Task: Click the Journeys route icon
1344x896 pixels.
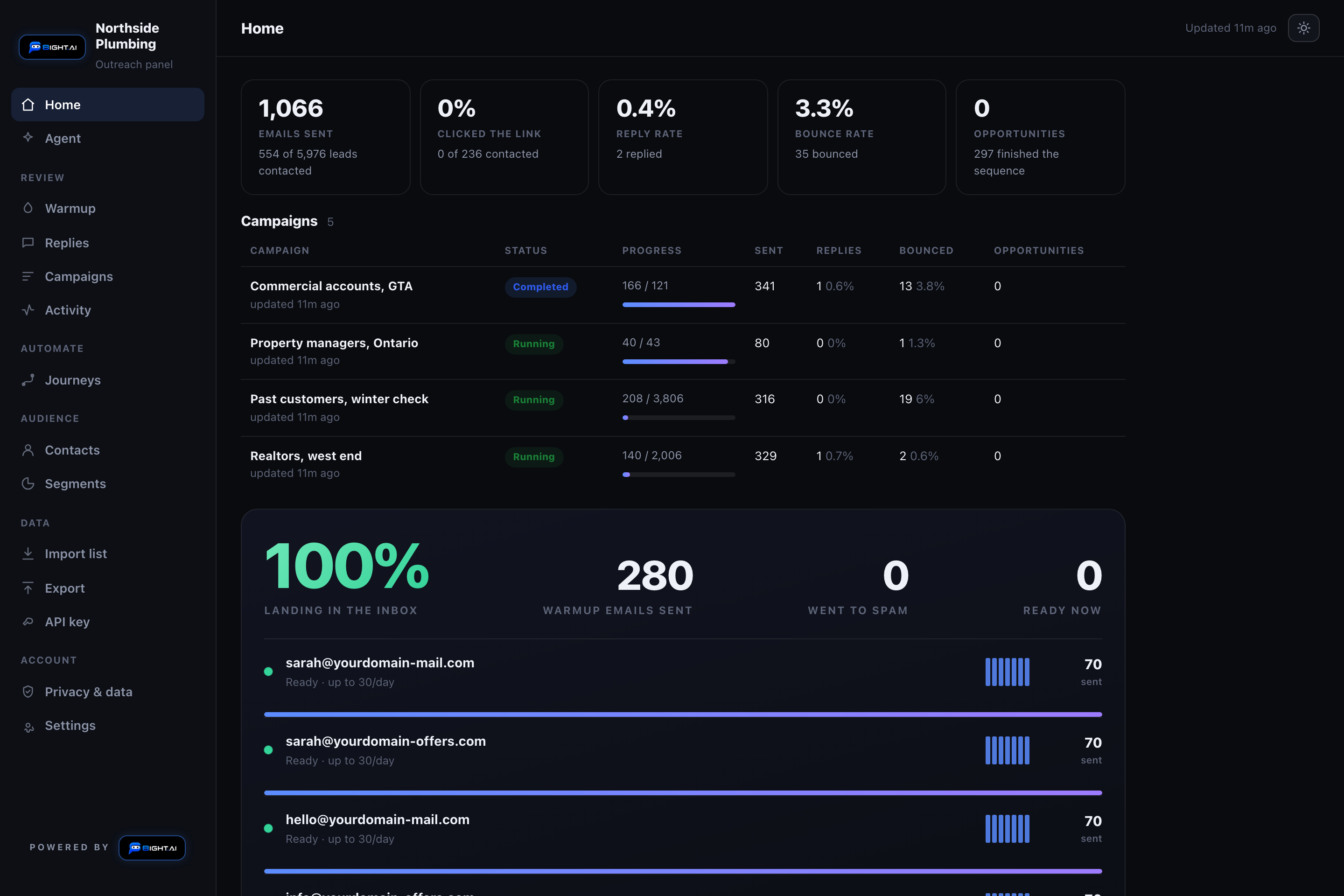Action: point(28,380)
